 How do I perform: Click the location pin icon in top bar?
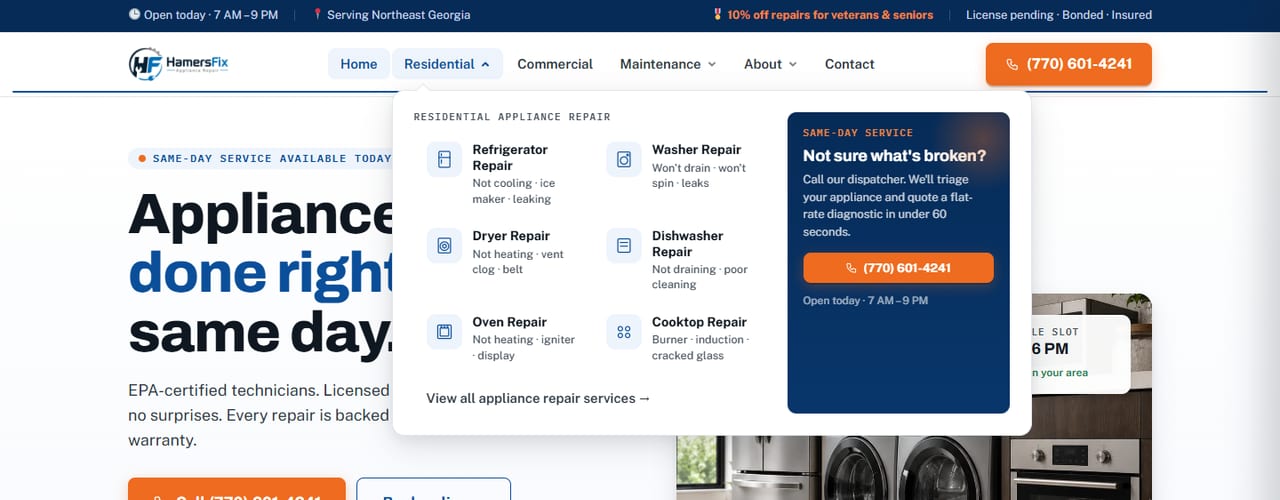click(318, 15)
